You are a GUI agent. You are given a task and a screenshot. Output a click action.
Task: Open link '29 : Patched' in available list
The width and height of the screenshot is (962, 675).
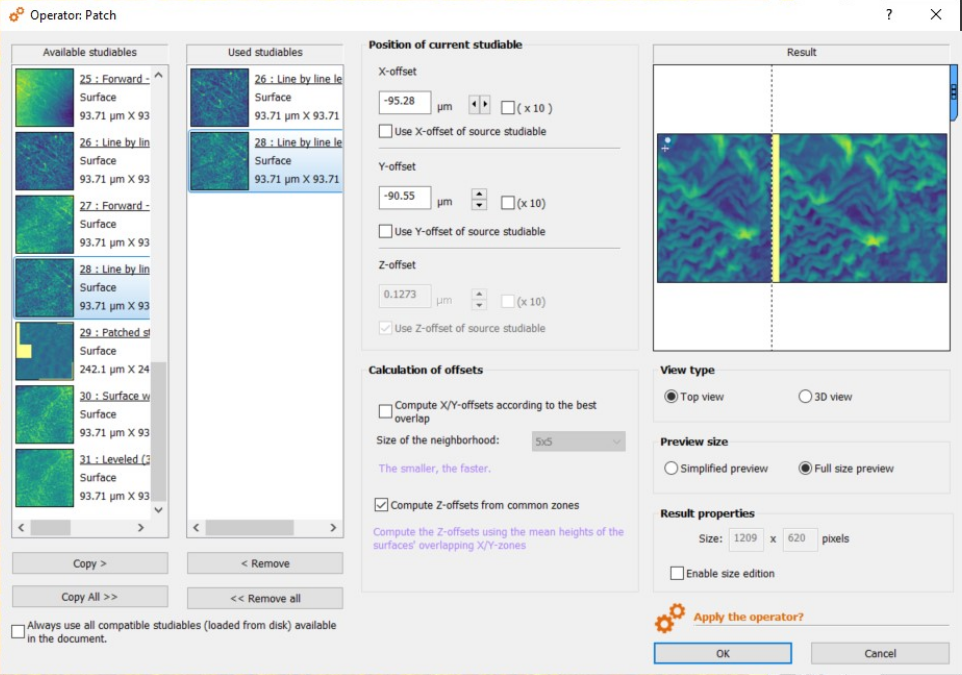pyautogui.click(x=115, y=333)
